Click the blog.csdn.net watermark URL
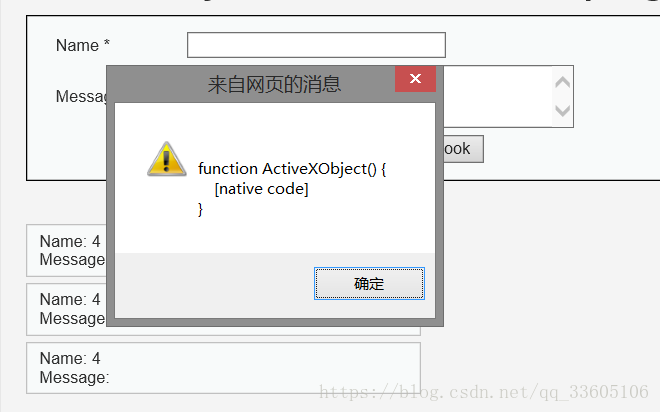Viewport: 660px width, 412px height. coord(484,392)
